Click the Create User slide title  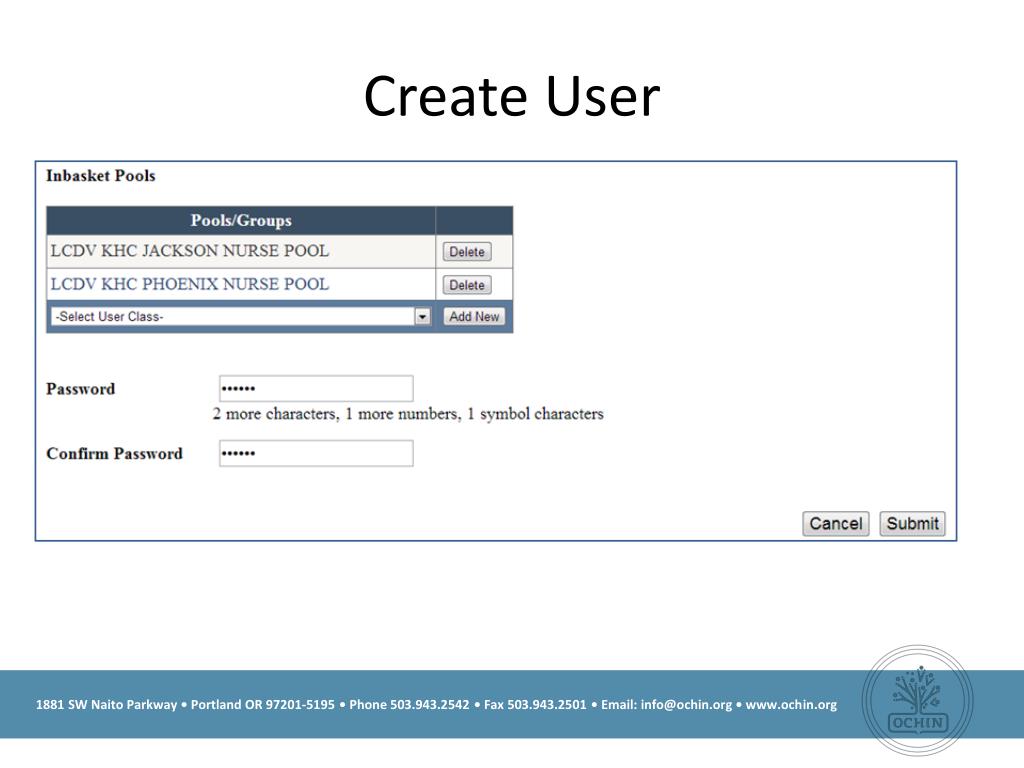512,96
